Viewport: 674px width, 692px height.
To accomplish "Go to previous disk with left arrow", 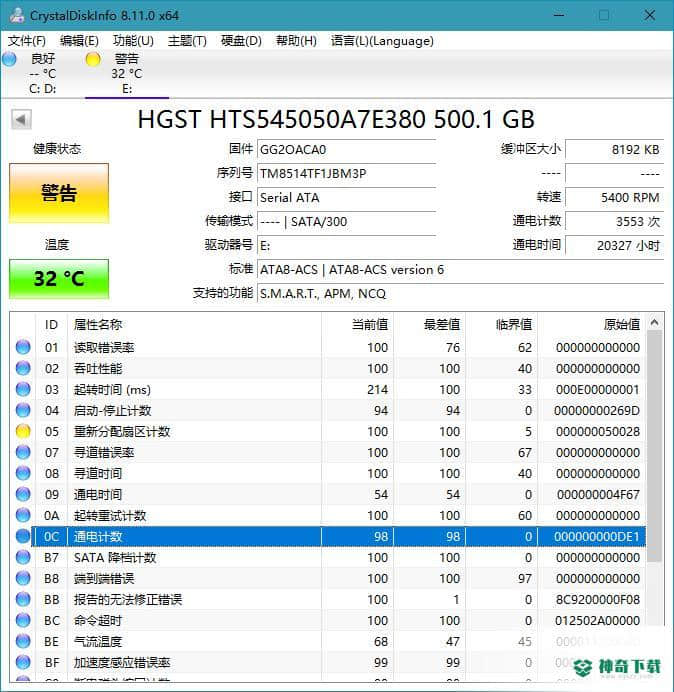I will click(21, 119).
